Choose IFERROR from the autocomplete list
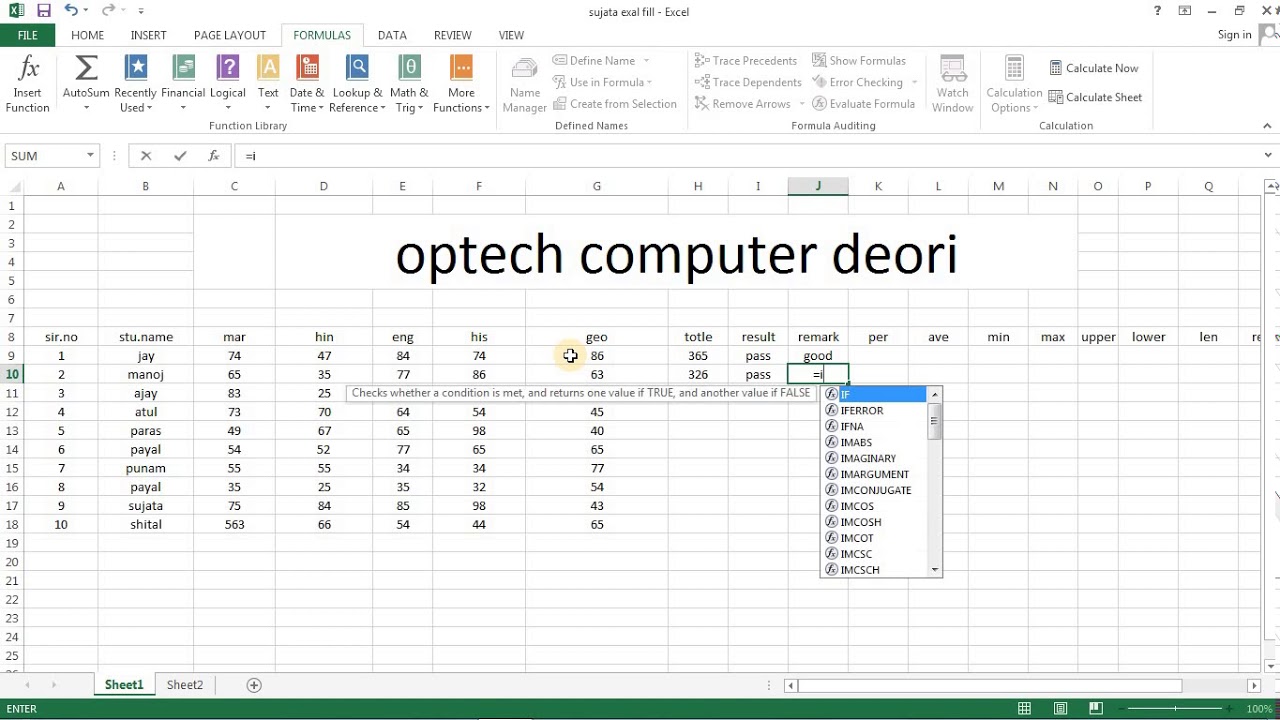Screen dimensions: 1280x720 (x=875, y=410)
